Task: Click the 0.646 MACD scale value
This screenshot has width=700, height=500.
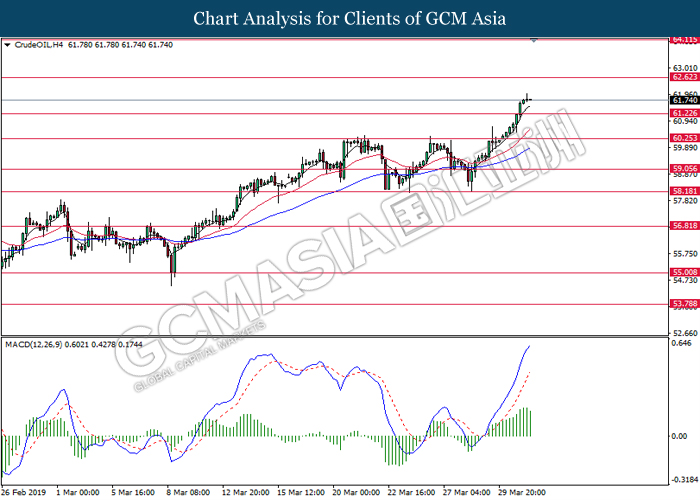Action: point(681,343)
